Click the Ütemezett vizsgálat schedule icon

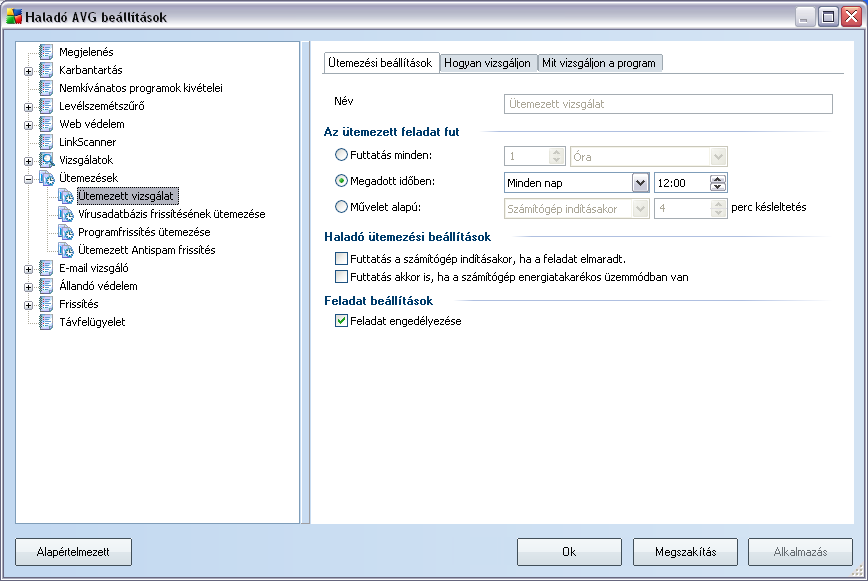point(65,196)
